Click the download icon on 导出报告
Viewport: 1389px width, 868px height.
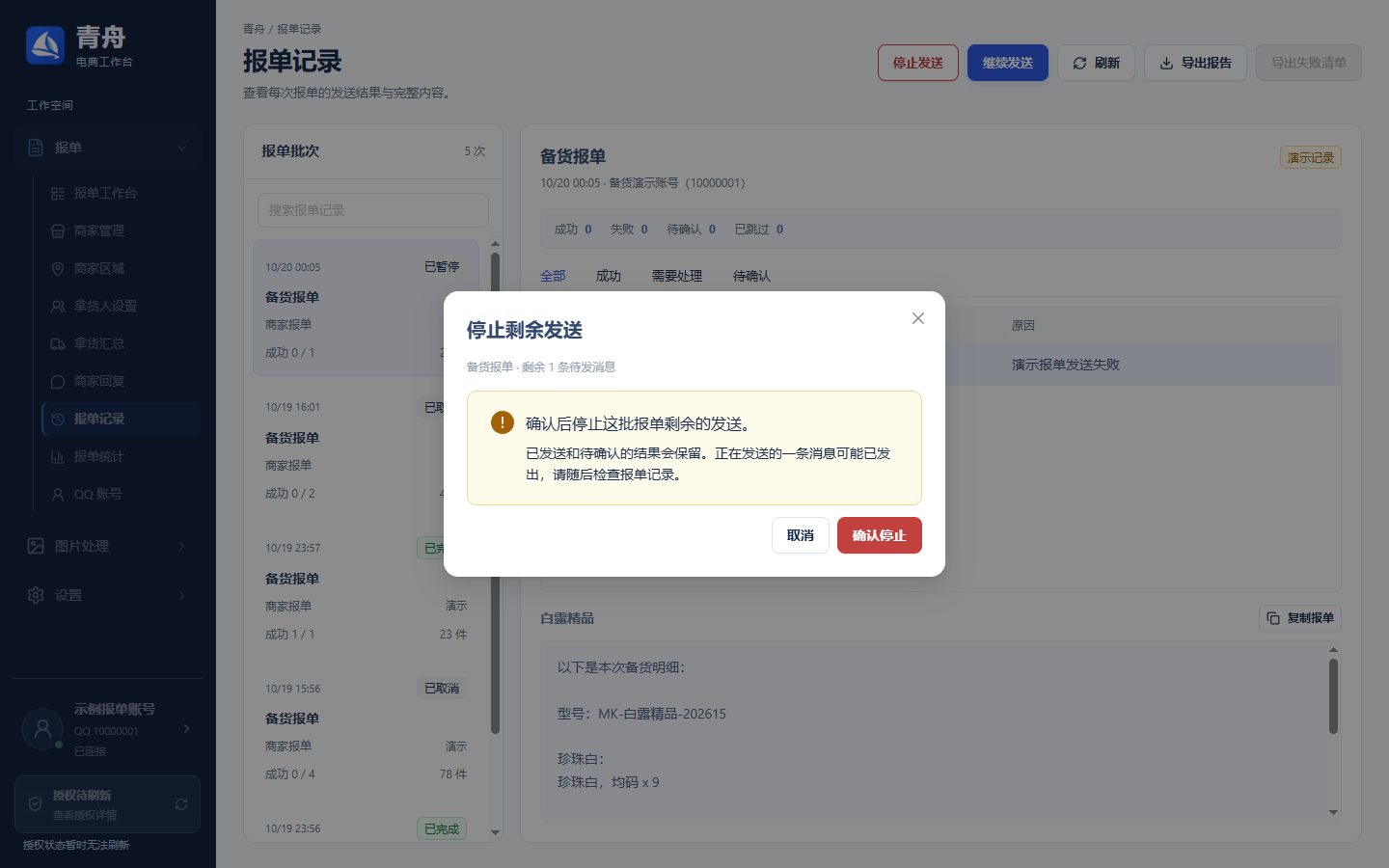[x=1166, y=63]
